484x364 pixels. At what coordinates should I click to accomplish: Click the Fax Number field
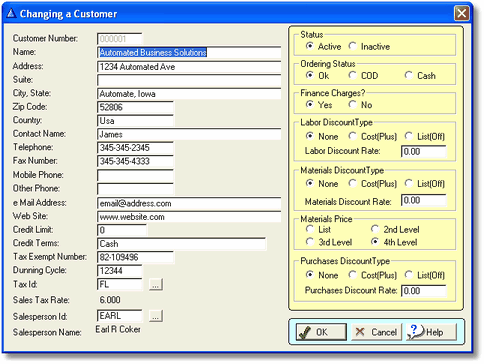[x=135, y=161]
